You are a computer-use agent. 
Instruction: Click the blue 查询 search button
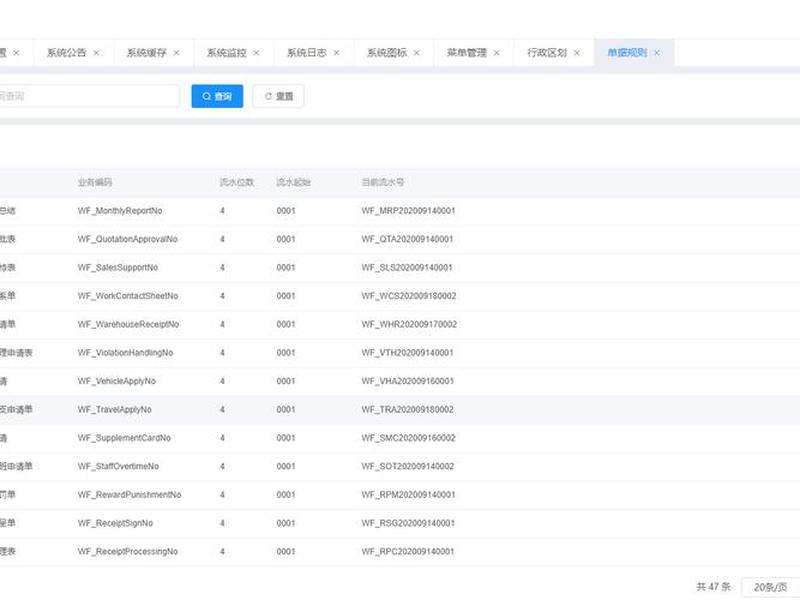tap(217, 96)
